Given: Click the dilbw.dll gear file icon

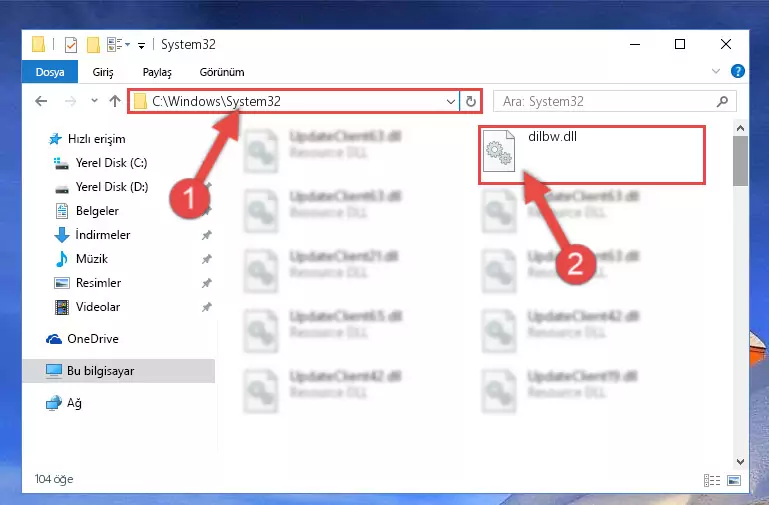Looking at the screenshot, I should (x=499, y=151).
